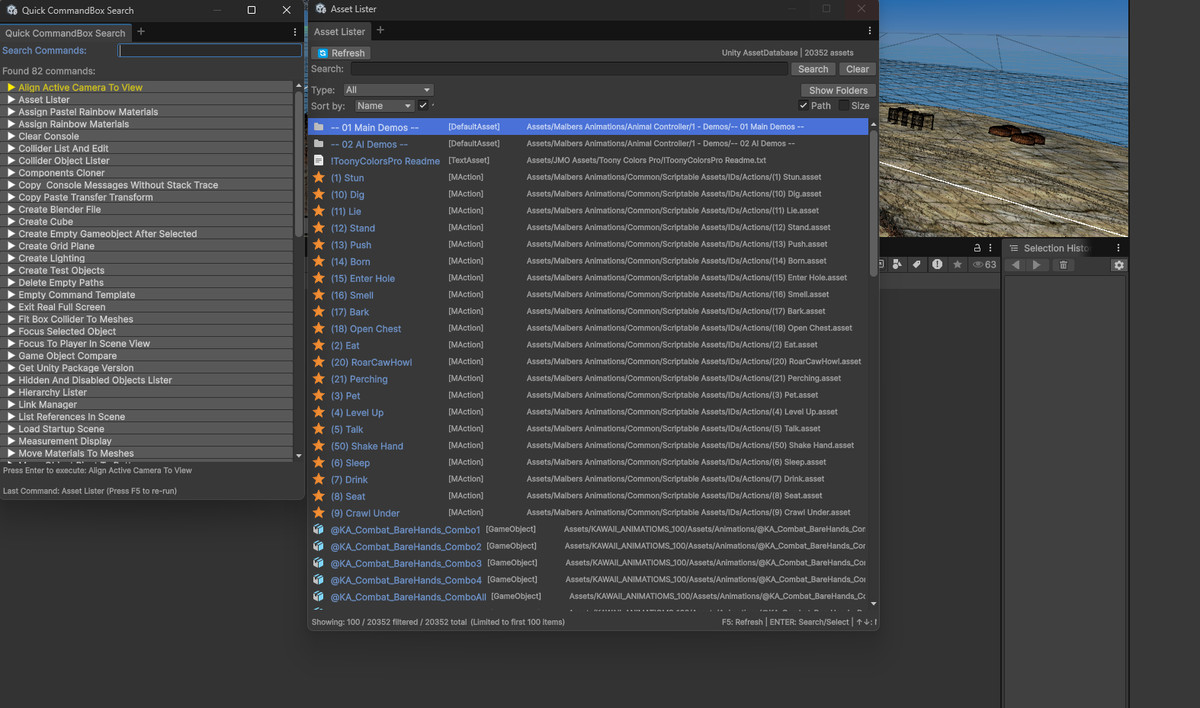The width and height of the screenshot is (1200, 708).
Task: Click the Selection History forward arrow
Action: [1037, 265]
